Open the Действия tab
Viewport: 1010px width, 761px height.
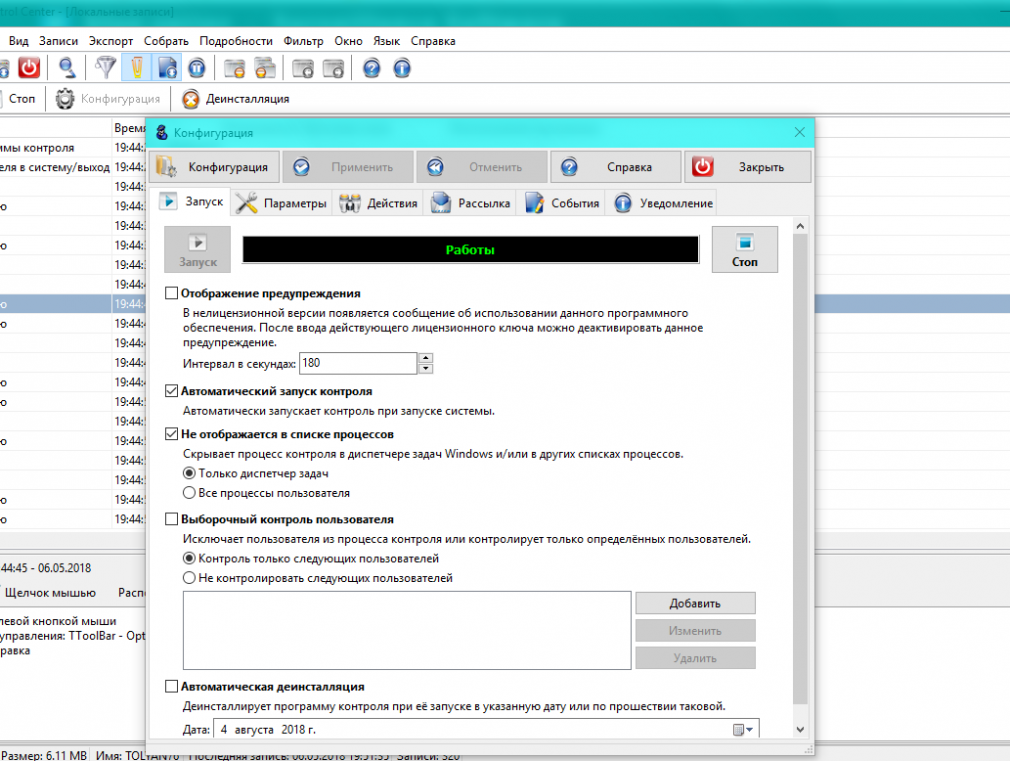point(378,204)
